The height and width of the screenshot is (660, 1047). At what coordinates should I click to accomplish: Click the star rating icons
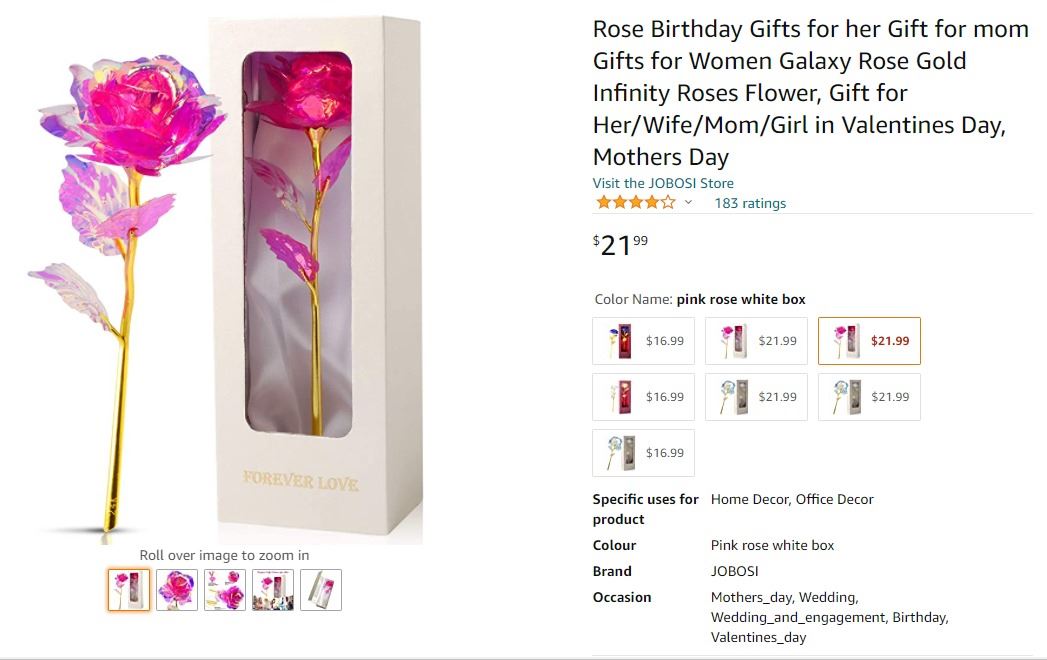click(x=635, y=203)
